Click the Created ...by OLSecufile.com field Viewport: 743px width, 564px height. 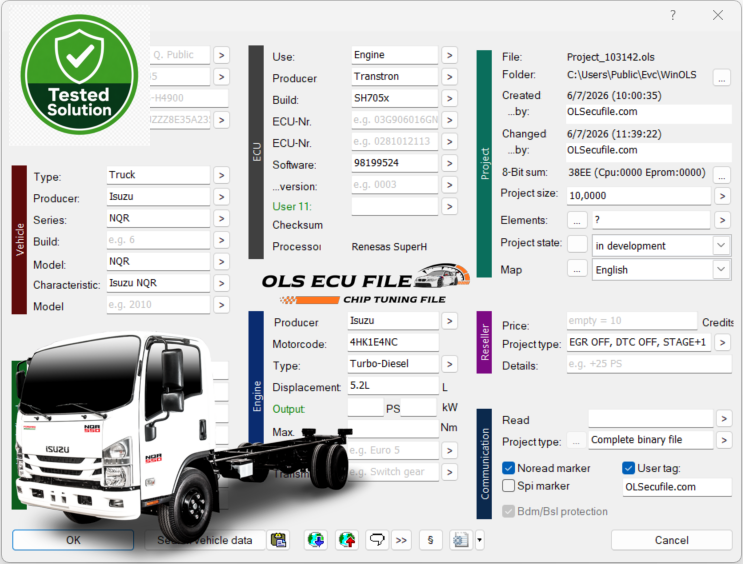point(649,112)
